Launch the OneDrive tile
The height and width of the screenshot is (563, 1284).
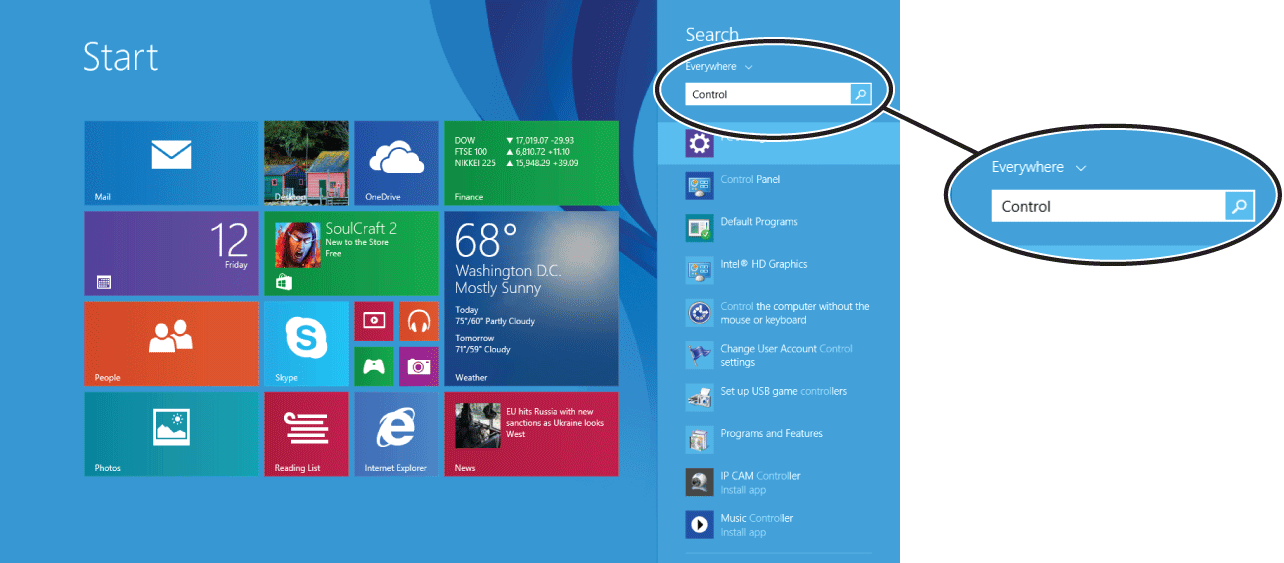point(396,163)
